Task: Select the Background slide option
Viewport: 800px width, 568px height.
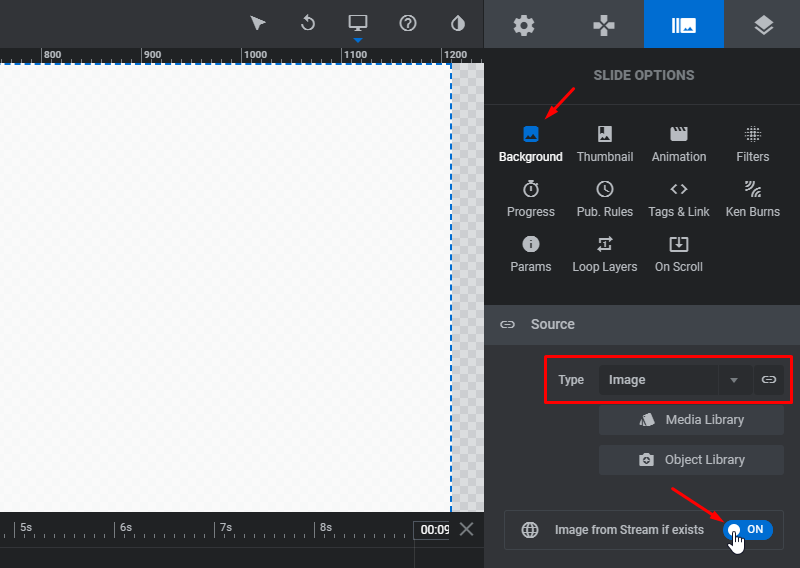Action: point(531,144)
